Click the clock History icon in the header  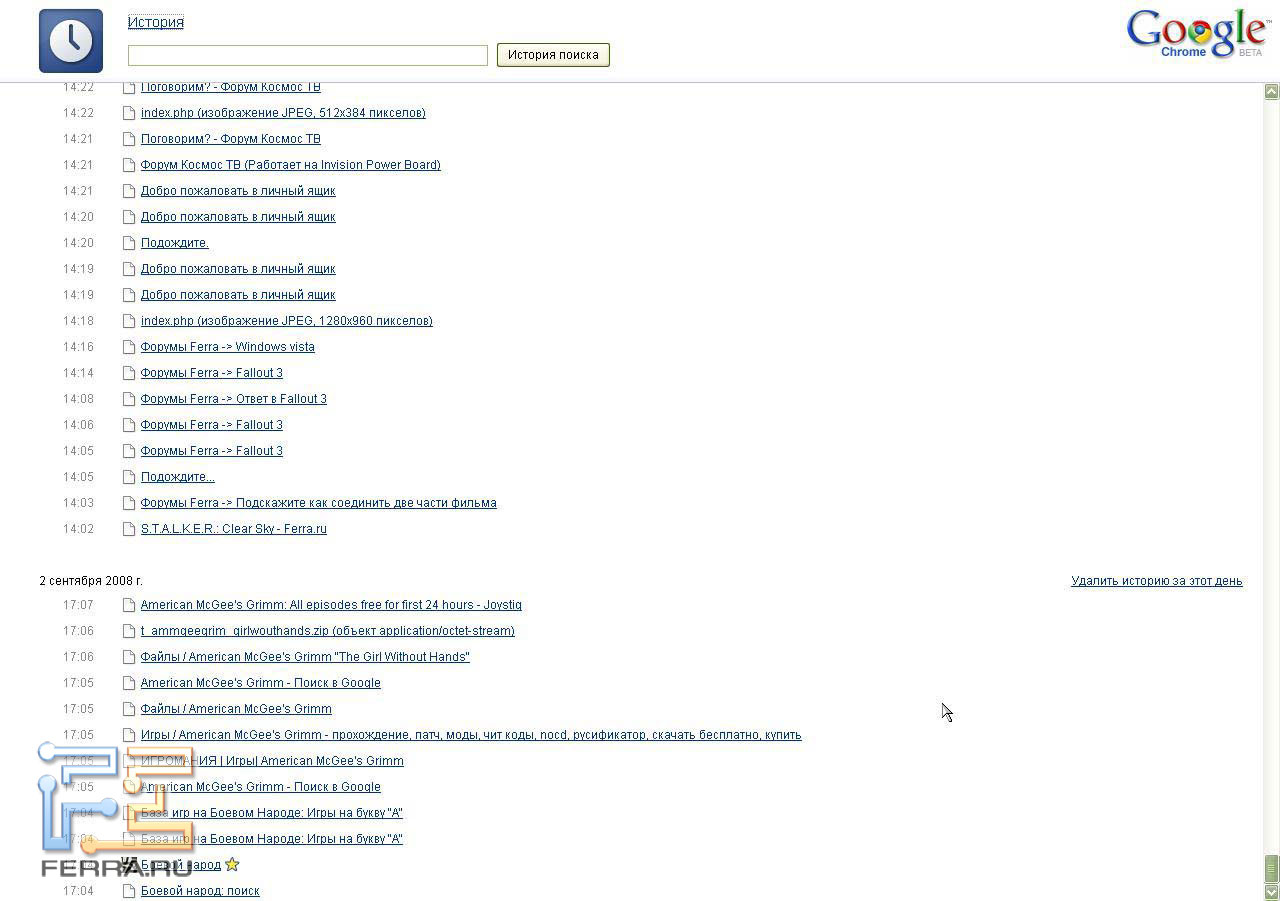pos(71,41)
